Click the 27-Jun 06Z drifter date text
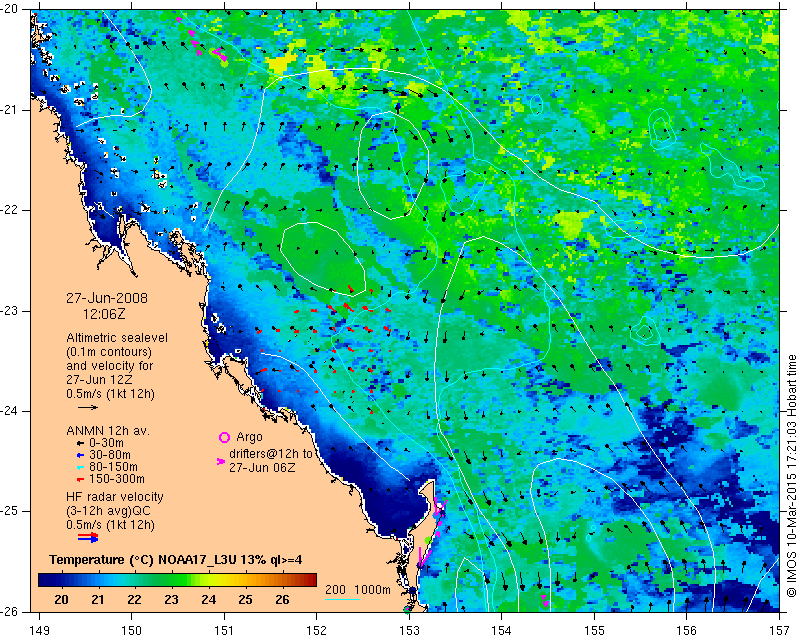 point(262,467)
